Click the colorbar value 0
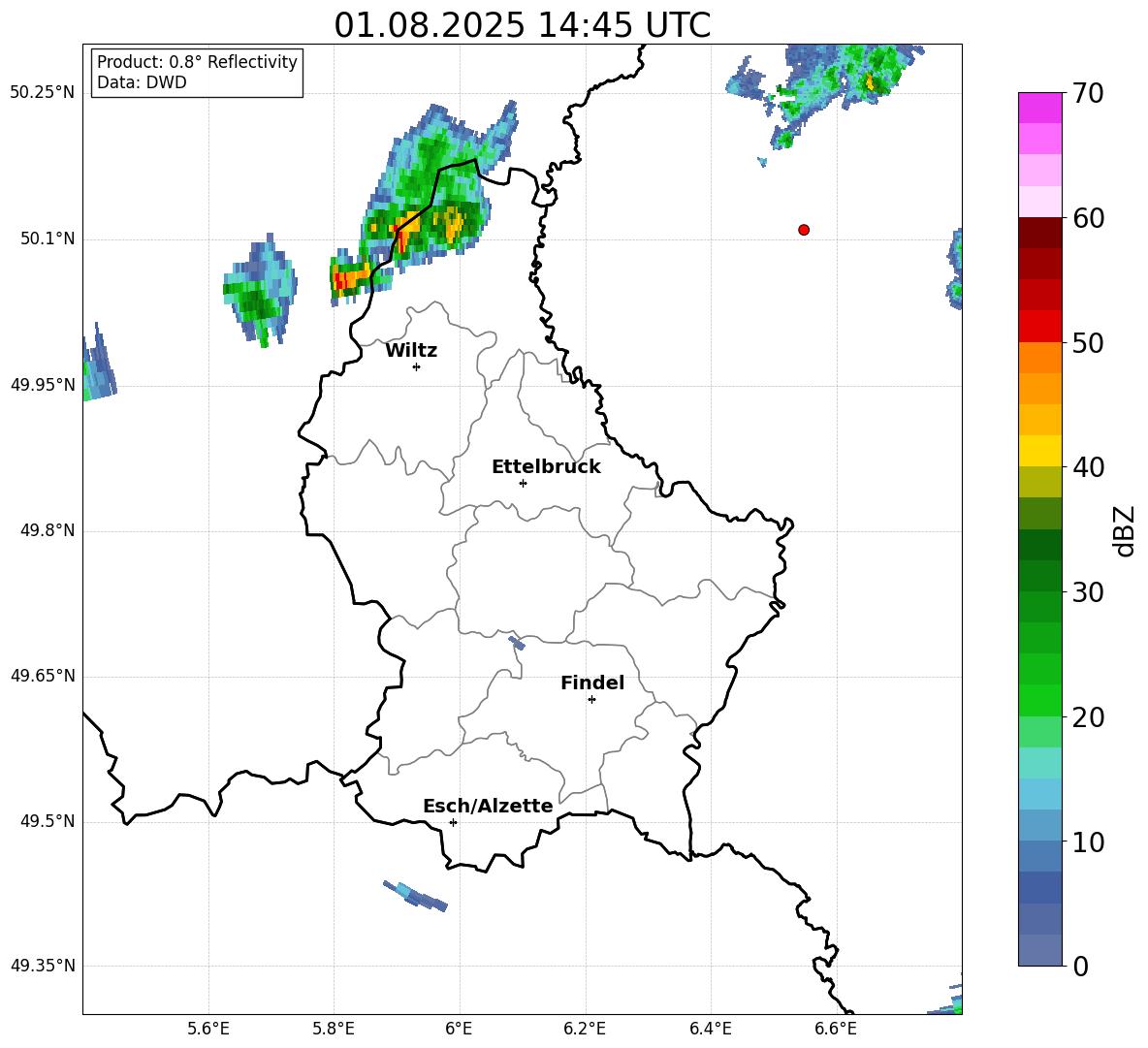The height and width of the screenshot is (1048, 1148). (x=1080, y=966)
